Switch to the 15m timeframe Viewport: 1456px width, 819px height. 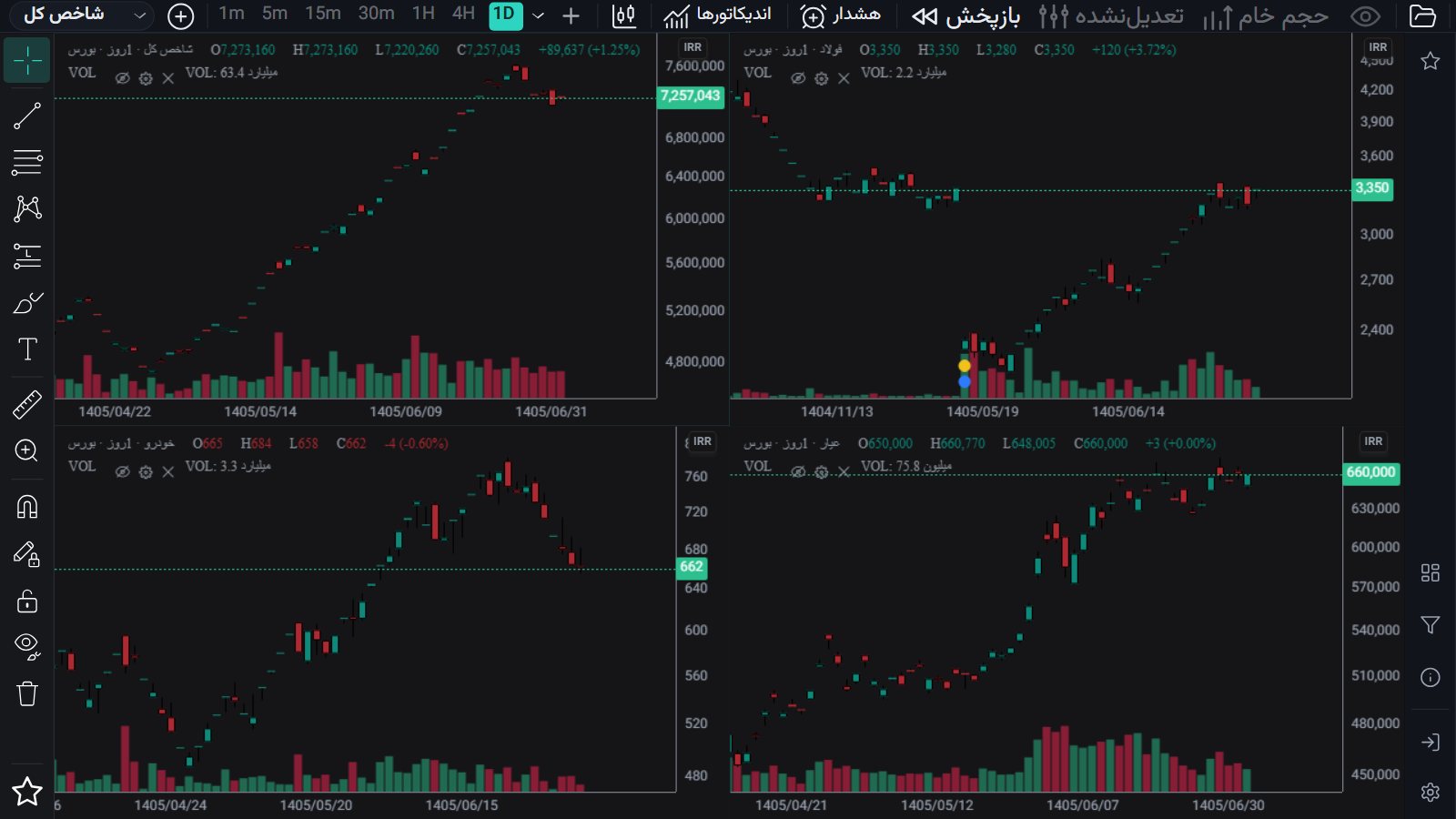tap(323, 14)
